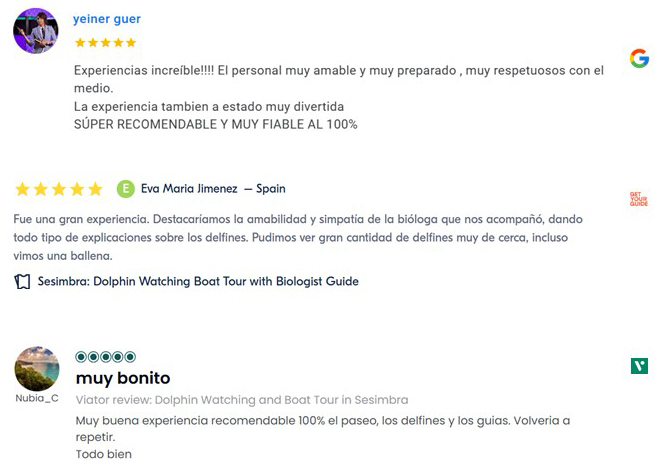Click yeiner guer's five-star rating

[x=106, y=43]
